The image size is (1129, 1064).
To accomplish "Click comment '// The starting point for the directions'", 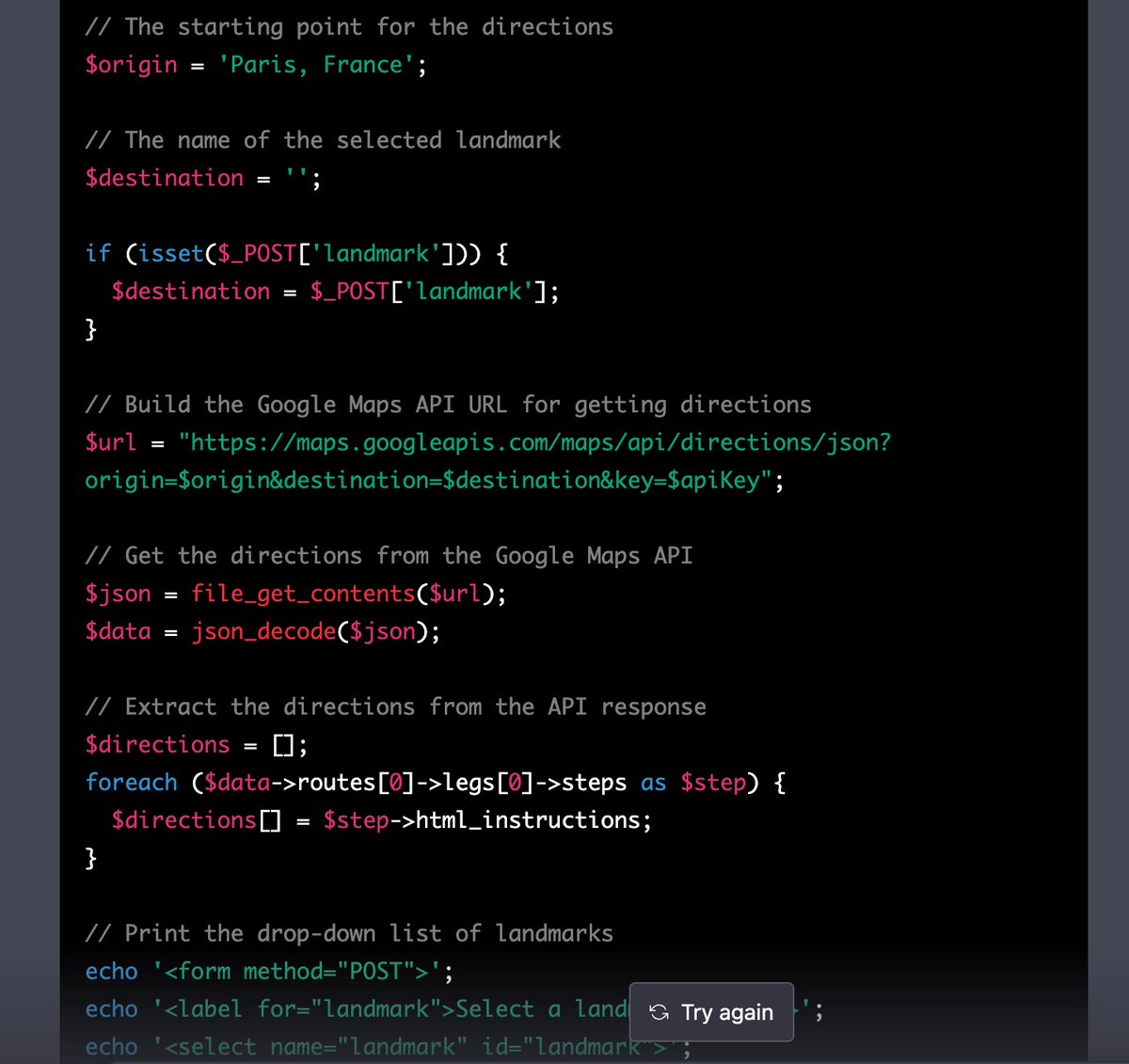I will [349, 27].
